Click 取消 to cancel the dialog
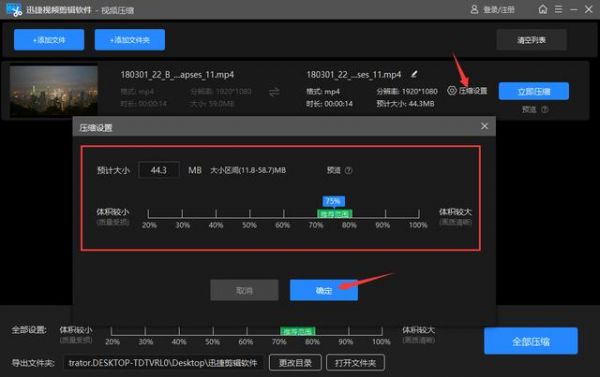Screen dimensions: 600x377 [x=244, y=291]
